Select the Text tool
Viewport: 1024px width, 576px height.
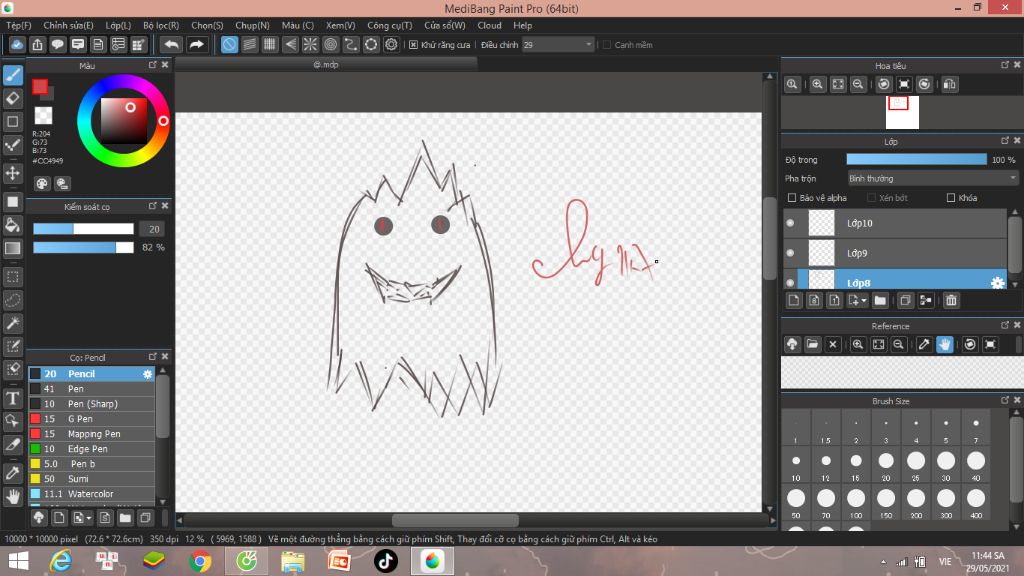pos(12,398)
